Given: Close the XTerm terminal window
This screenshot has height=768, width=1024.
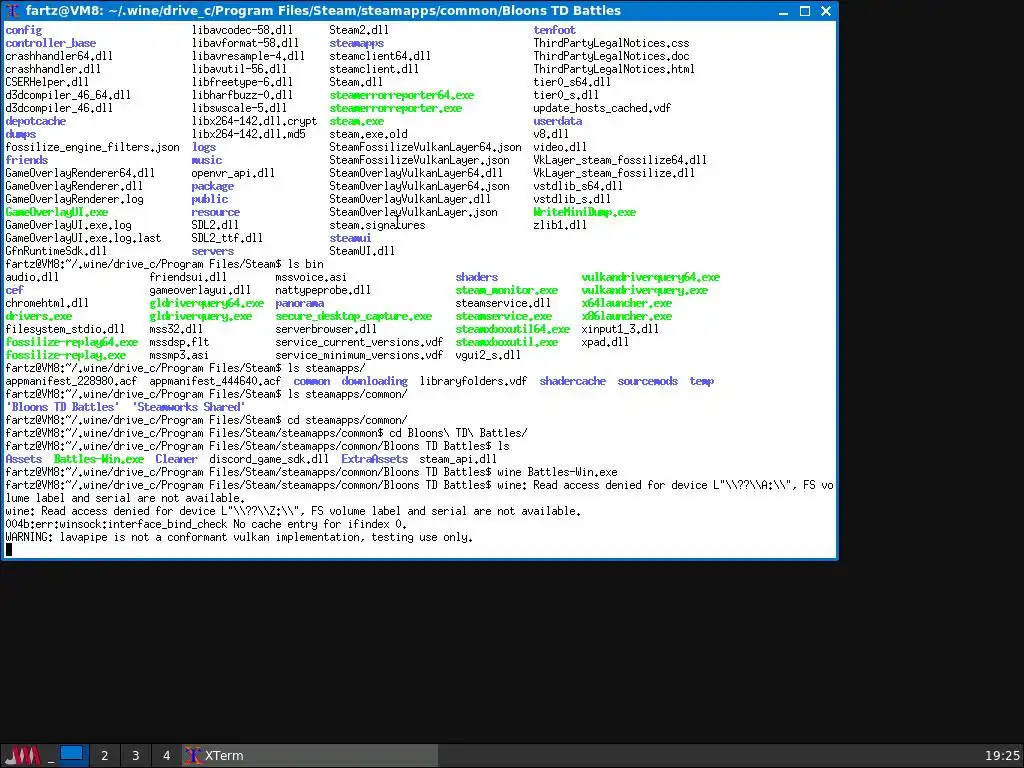Looking at the screenshot, I should (x=826, y=11).
